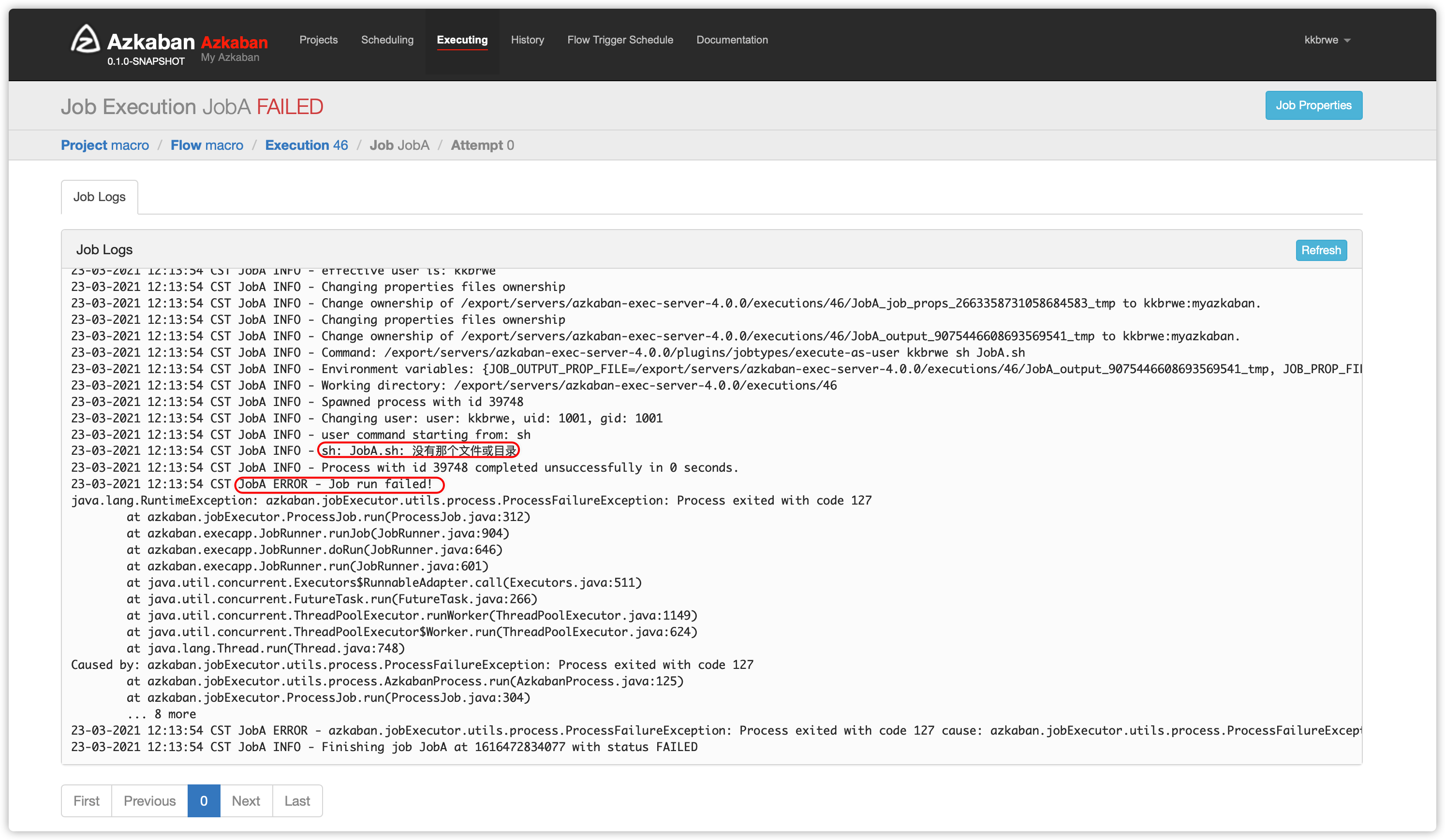This screenshot has width=1445, height=840.
Task: Open the History page
Action: [x=528, y=40]
